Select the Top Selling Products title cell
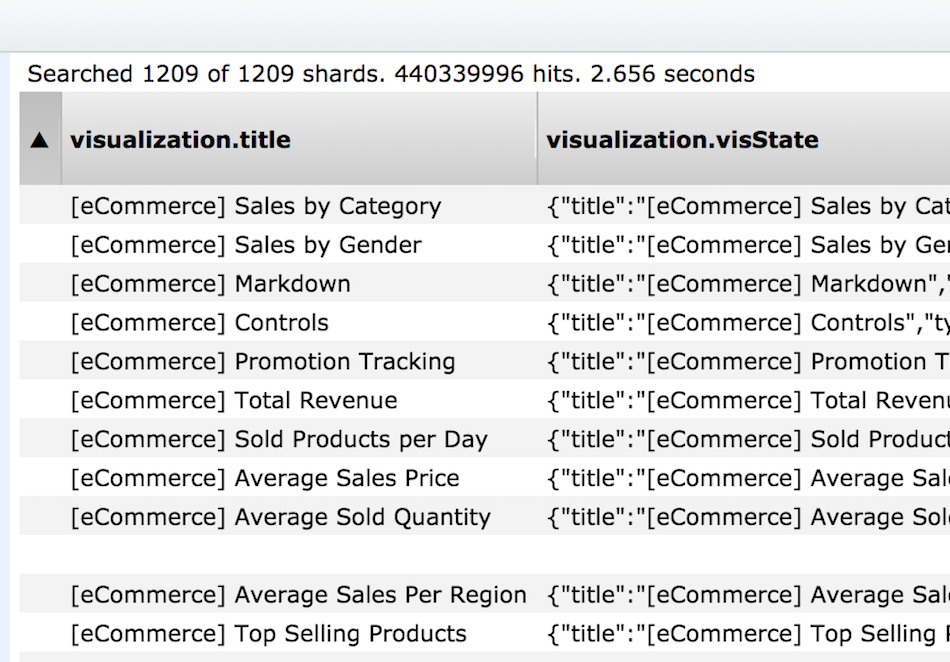Screen dimensions: 950x662 [269, 635]
